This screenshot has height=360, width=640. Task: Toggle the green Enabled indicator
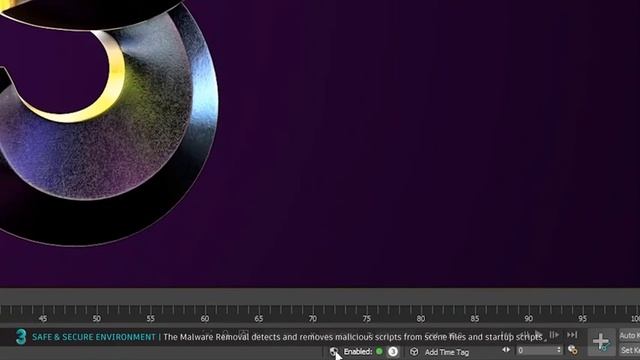pos(379,351)
